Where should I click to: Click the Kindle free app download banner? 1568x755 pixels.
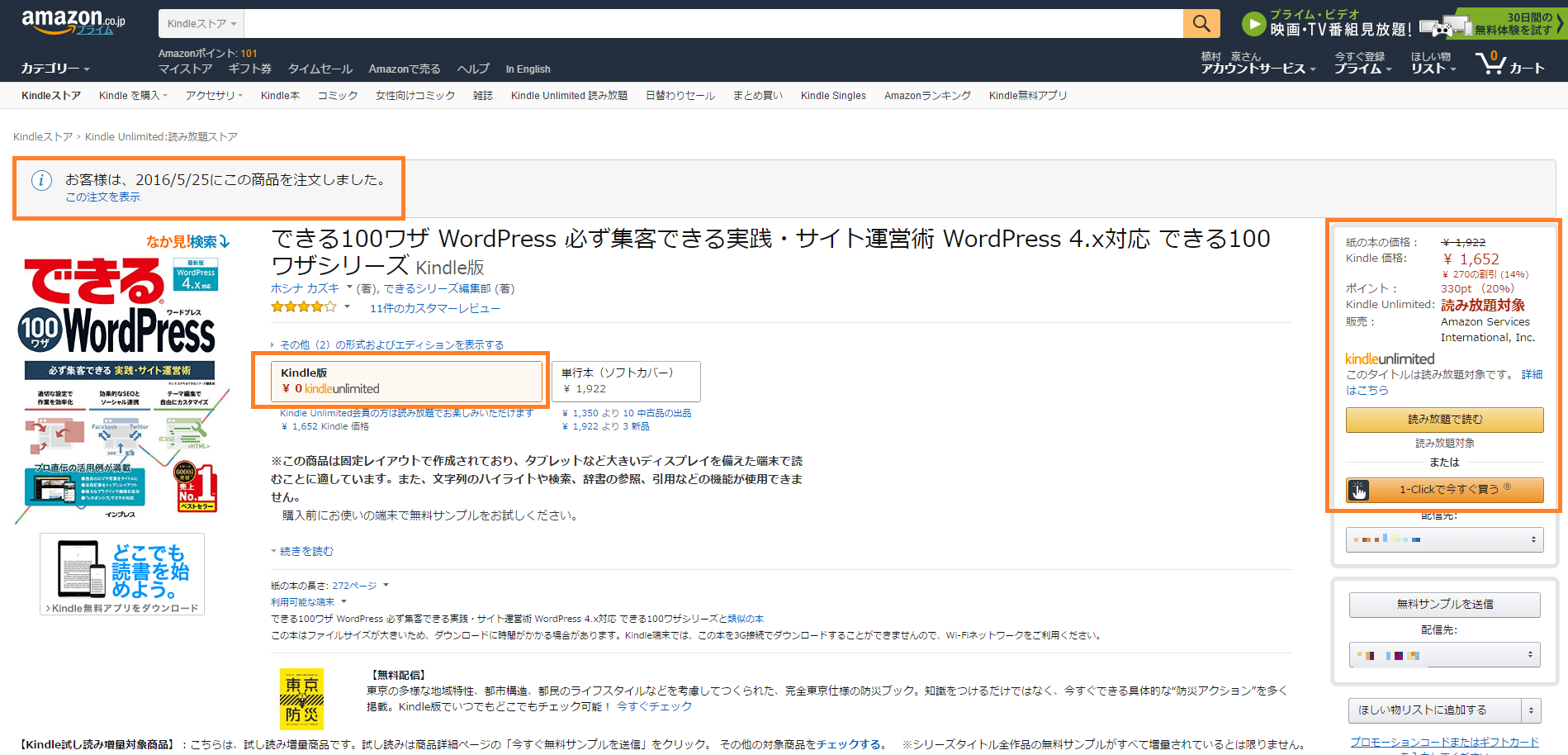tap(122, 574)
